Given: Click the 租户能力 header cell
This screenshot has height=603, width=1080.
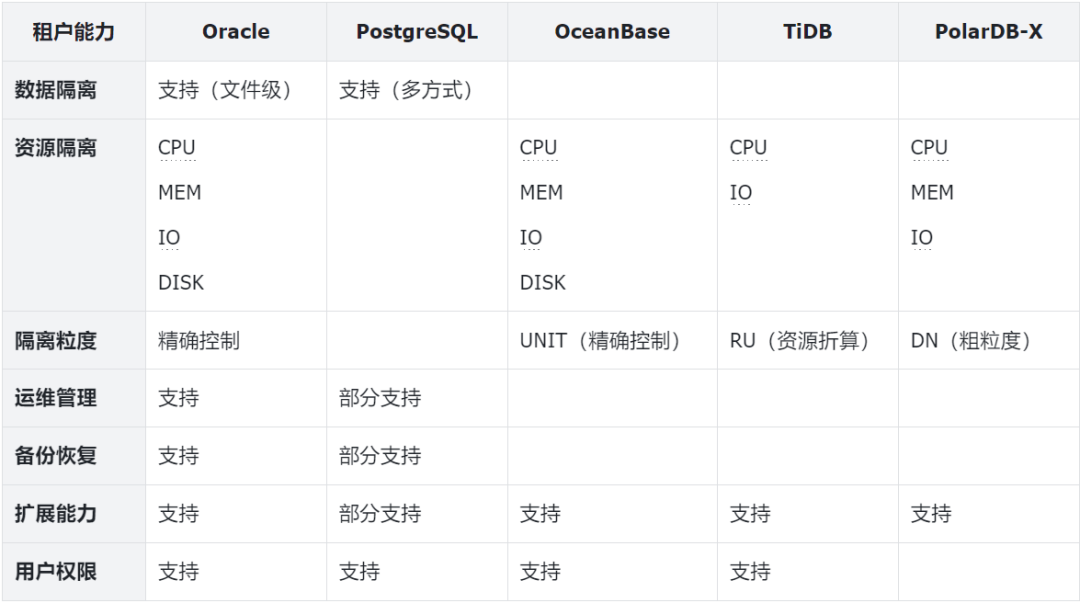Looking at the screenshot, I should 73,31.
